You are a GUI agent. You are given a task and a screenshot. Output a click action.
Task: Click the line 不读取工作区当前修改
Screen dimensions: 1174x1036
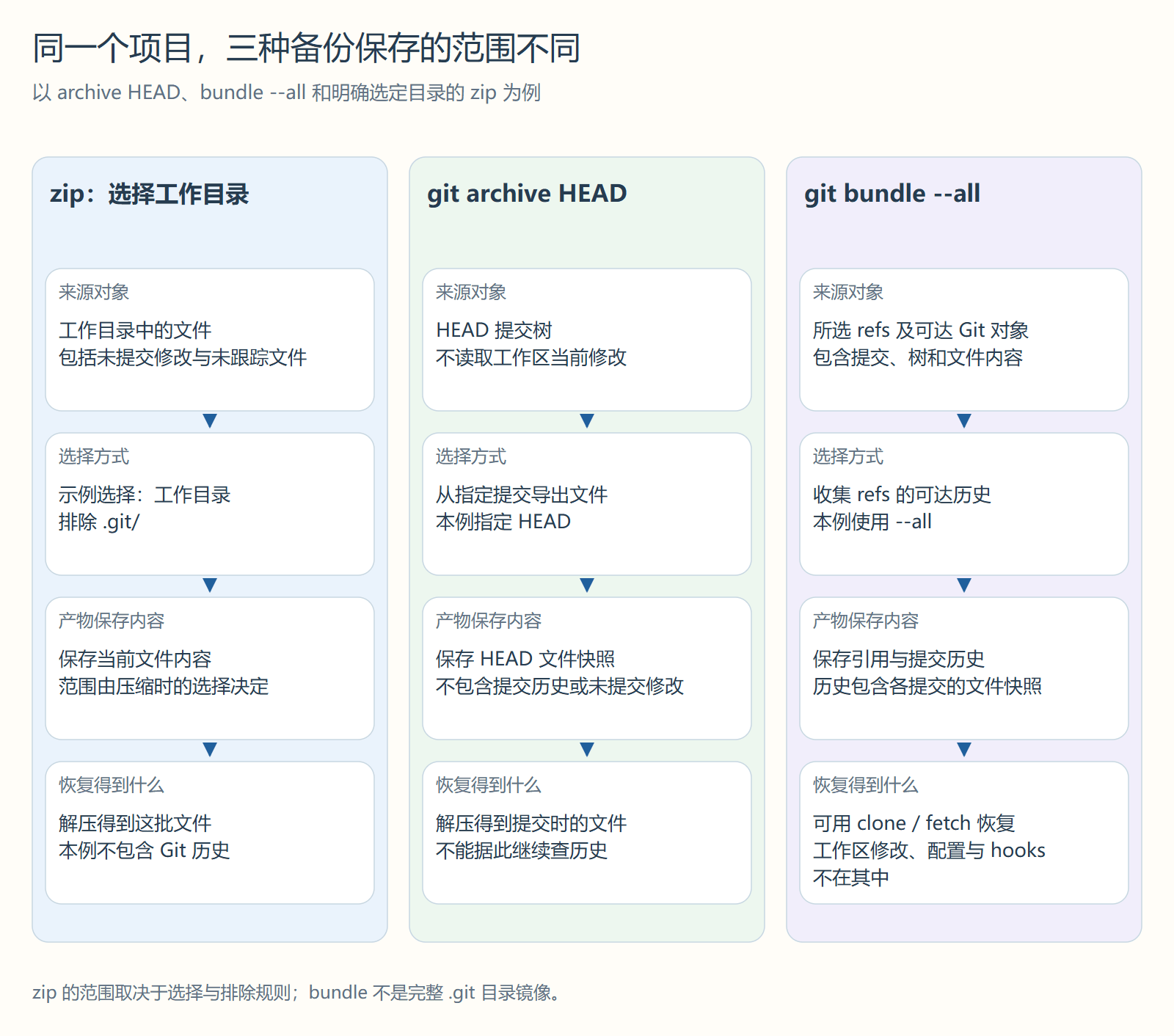click(531, 357)
